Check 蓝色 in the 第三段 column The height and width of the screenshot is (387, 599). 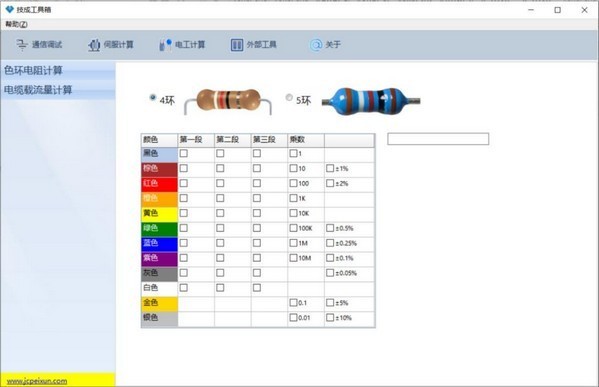pos(257,243)
